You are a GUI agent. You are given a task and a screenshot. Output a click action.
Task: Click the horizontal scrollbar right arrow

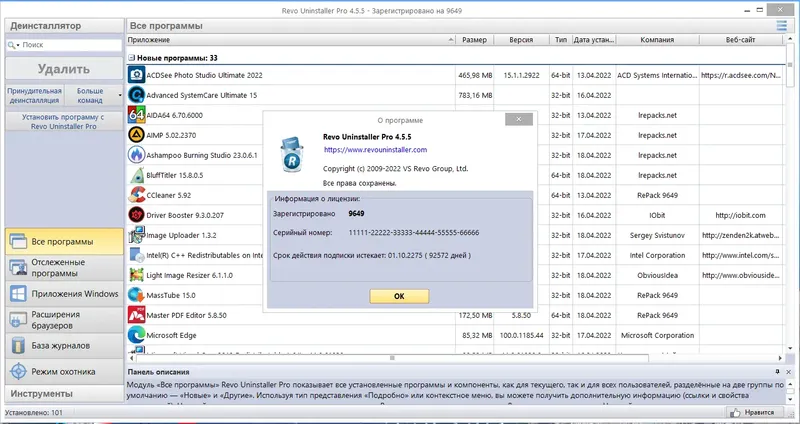pos(780,358)
